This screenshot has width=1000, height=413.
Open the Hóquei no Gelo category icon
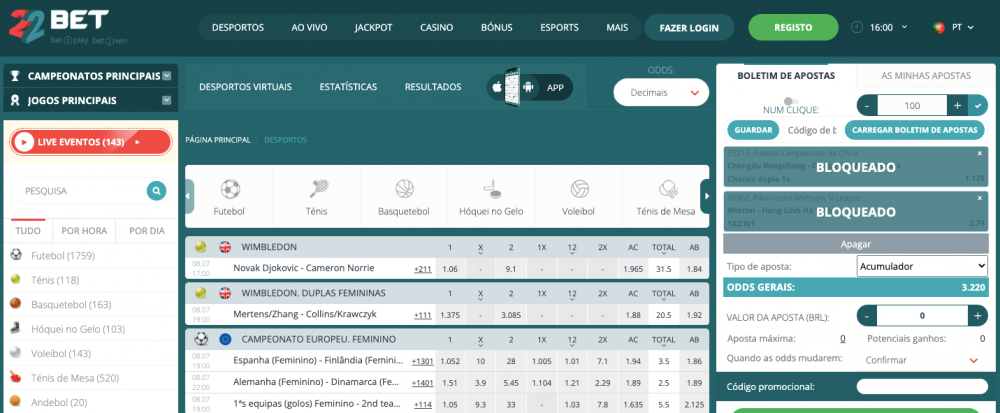(492, 189)
